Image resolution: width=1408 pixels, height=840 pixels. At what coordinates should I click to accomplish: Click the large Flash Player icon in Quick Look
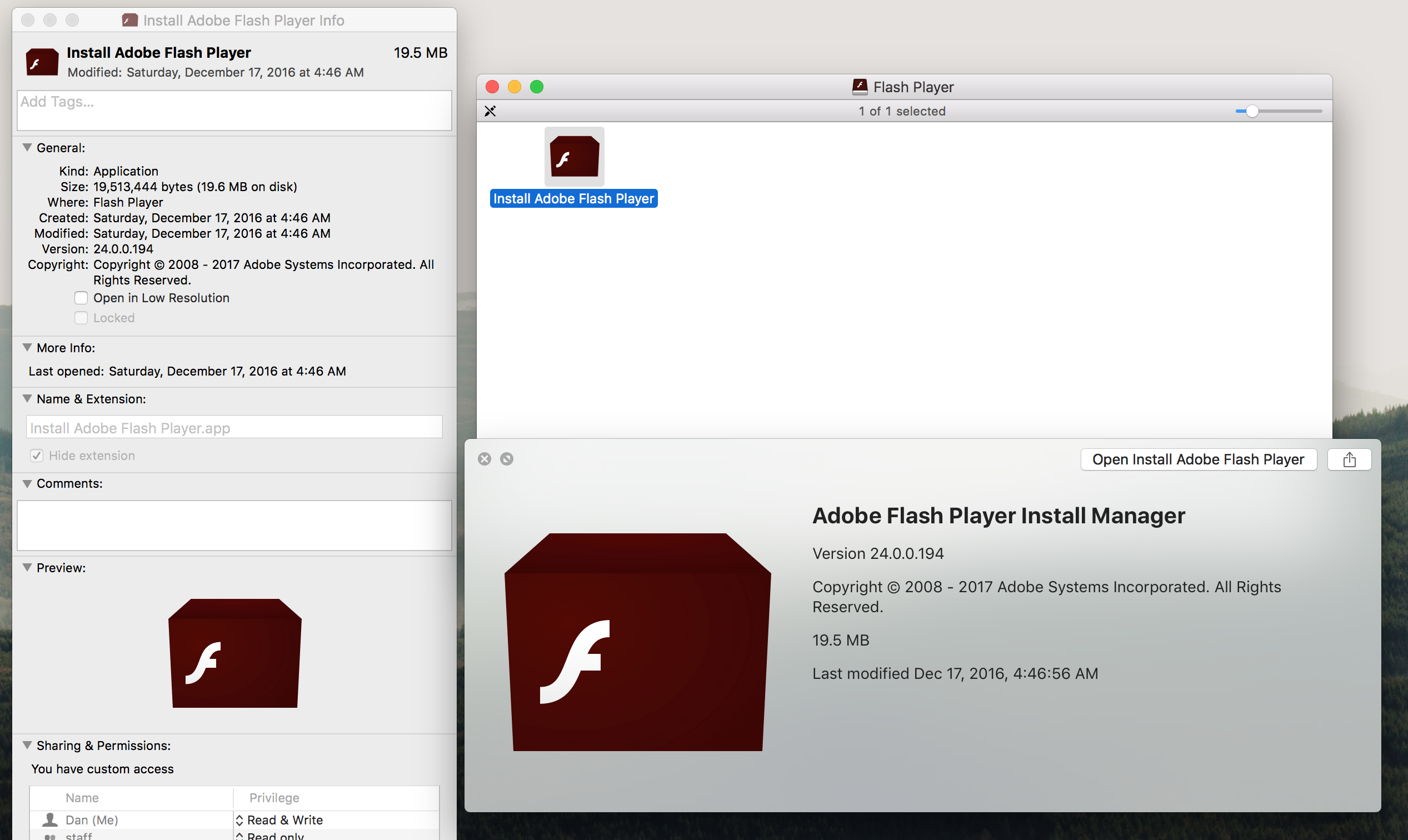[x=638, y=641]
